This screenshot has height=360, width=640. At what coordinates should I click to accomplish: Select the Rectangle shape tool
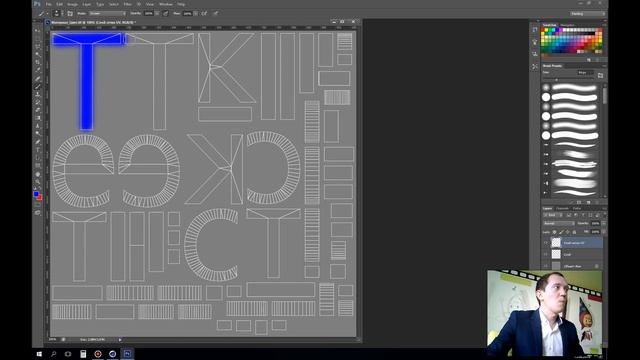point(38,165)
